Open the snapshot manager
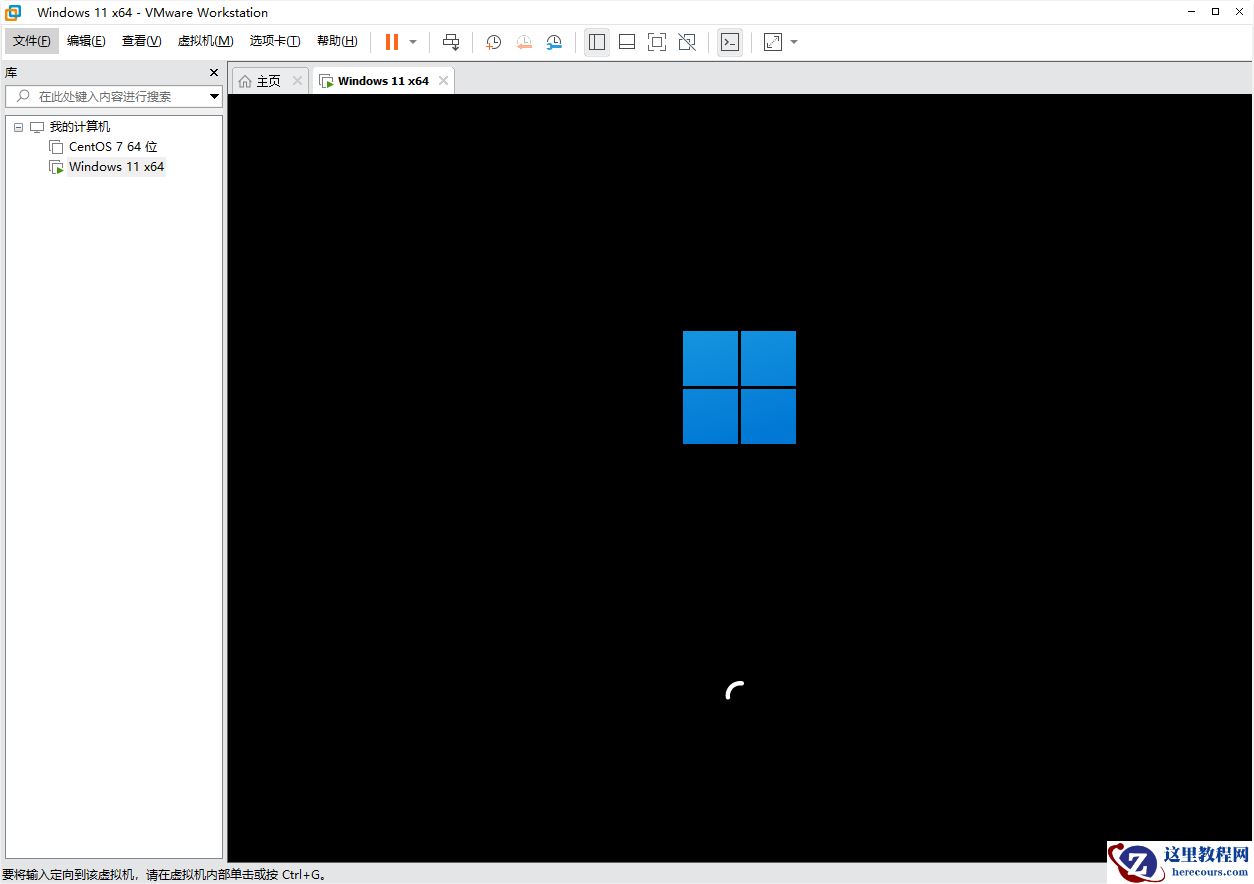The image size is (1254, 884). [x=554, y=42]
